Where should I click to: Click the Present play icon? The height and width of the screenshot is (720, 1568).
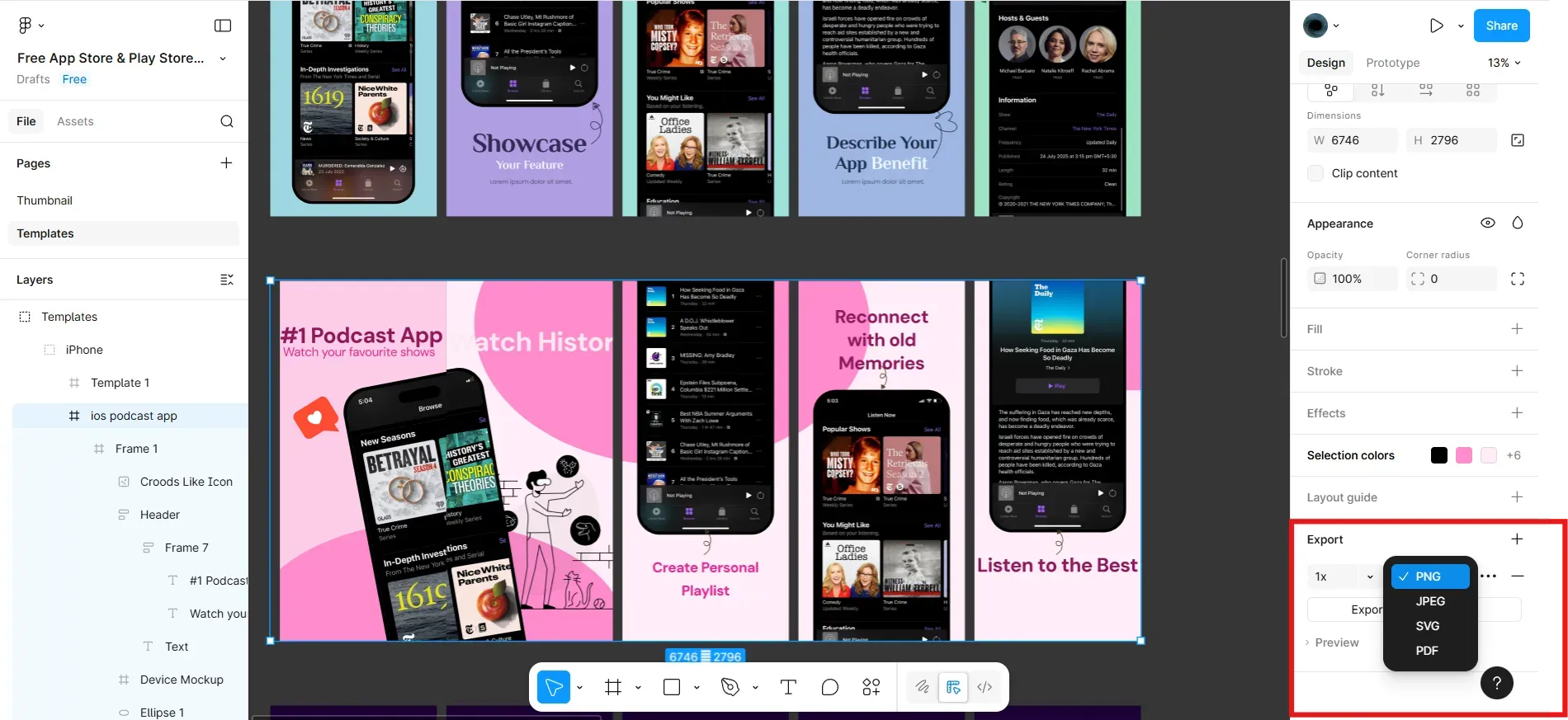pyautogui.click(x=1437, y=26)
